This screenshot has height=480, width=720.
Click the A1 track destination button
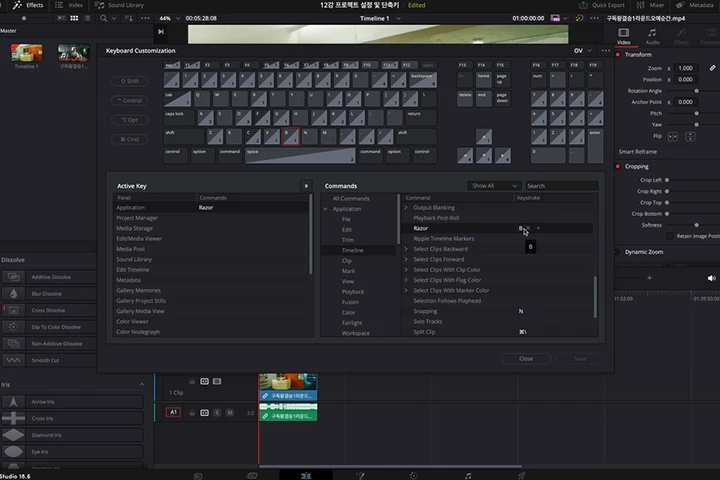[x=173, y=412]
